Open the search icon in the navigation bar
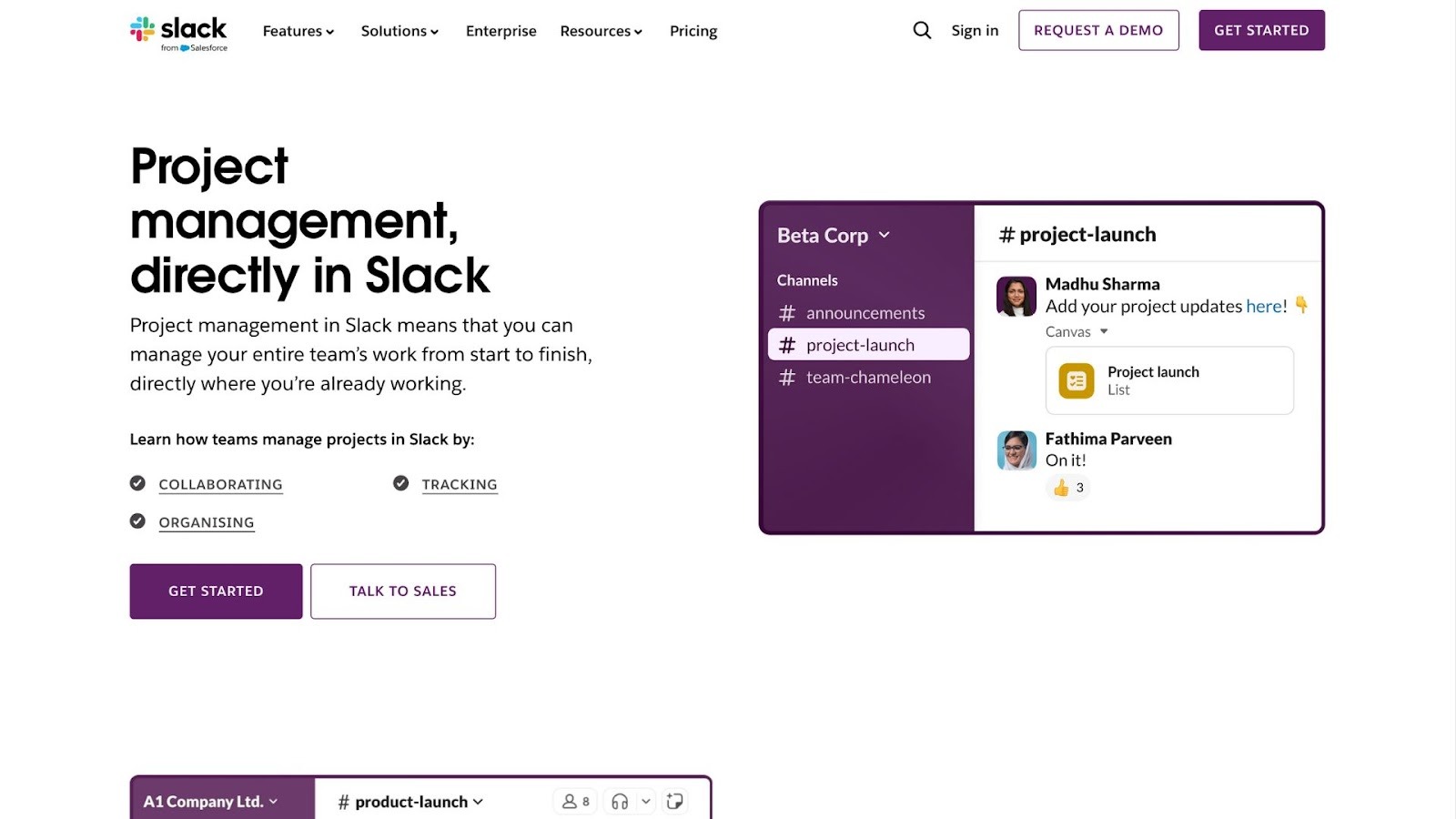1456x819 pixels. [x=921, y=30]
